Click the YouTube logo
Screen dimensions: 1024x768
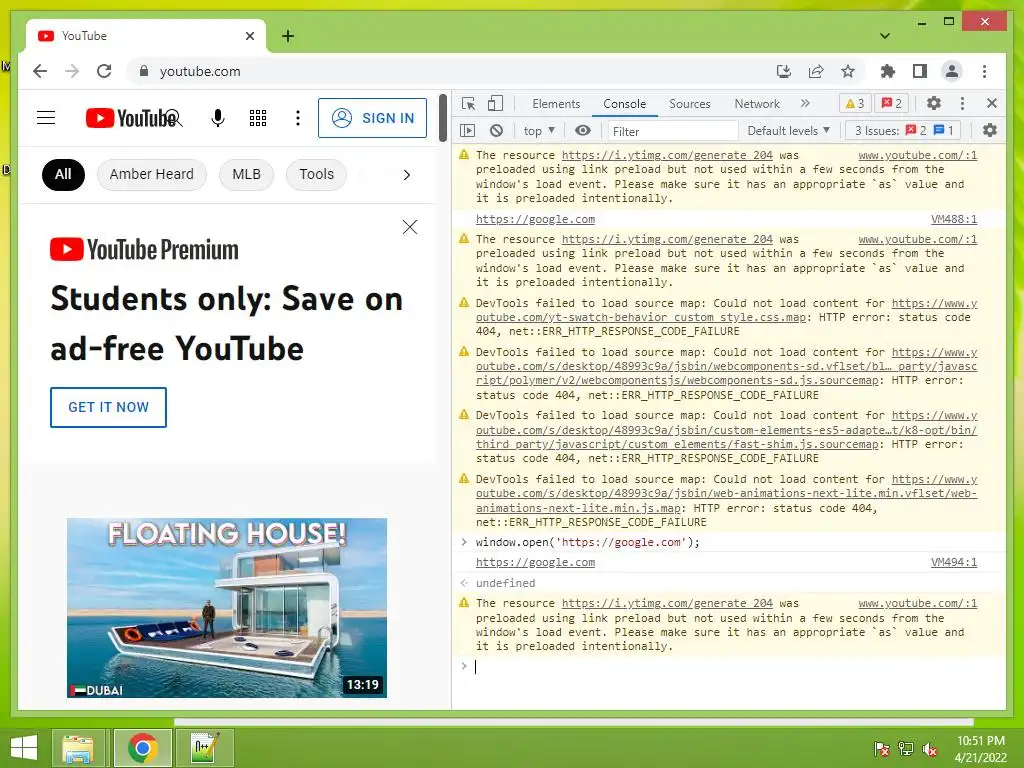pyautogui.click(x=130, y=118)
